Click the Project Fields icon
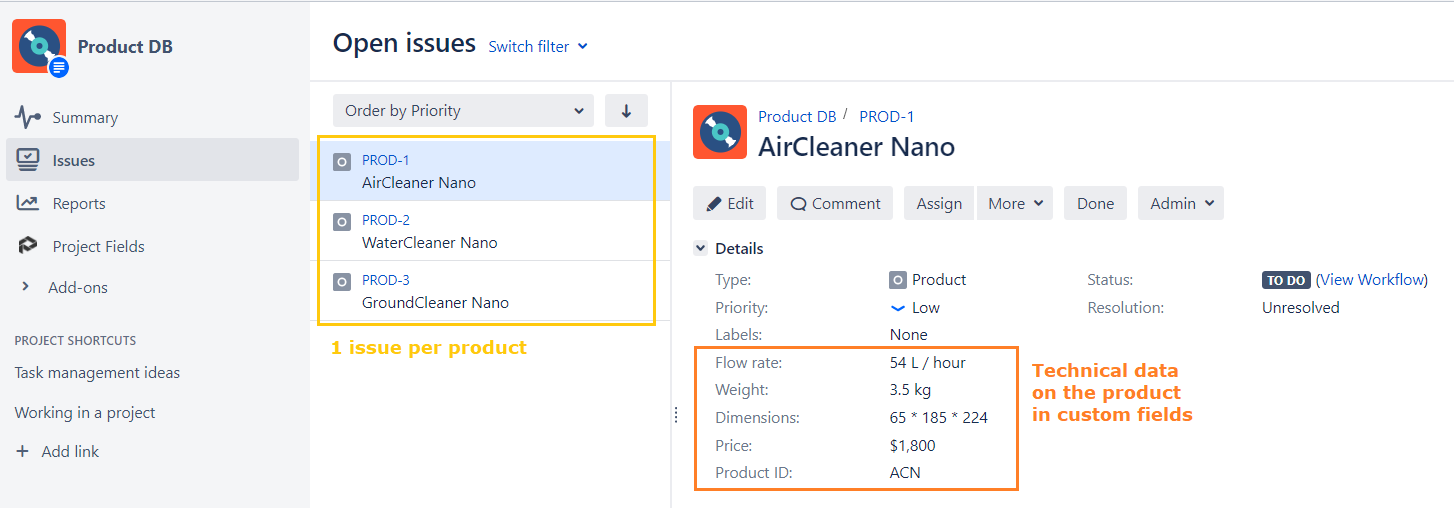This screenshot has width=1454, height=508. pyautogui.click(x=27, y=246)
